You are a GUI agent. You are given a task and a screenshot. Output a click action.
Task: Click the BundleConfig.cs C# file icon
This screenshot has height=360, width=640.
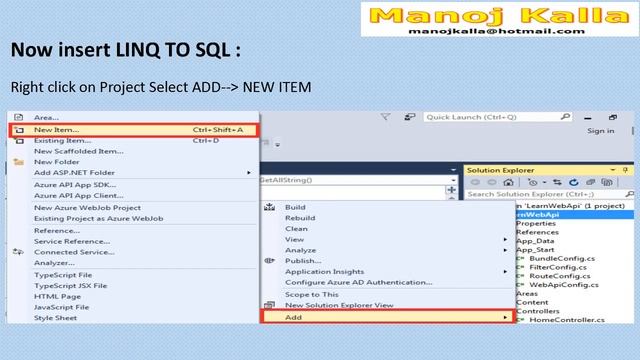(520, 258)
